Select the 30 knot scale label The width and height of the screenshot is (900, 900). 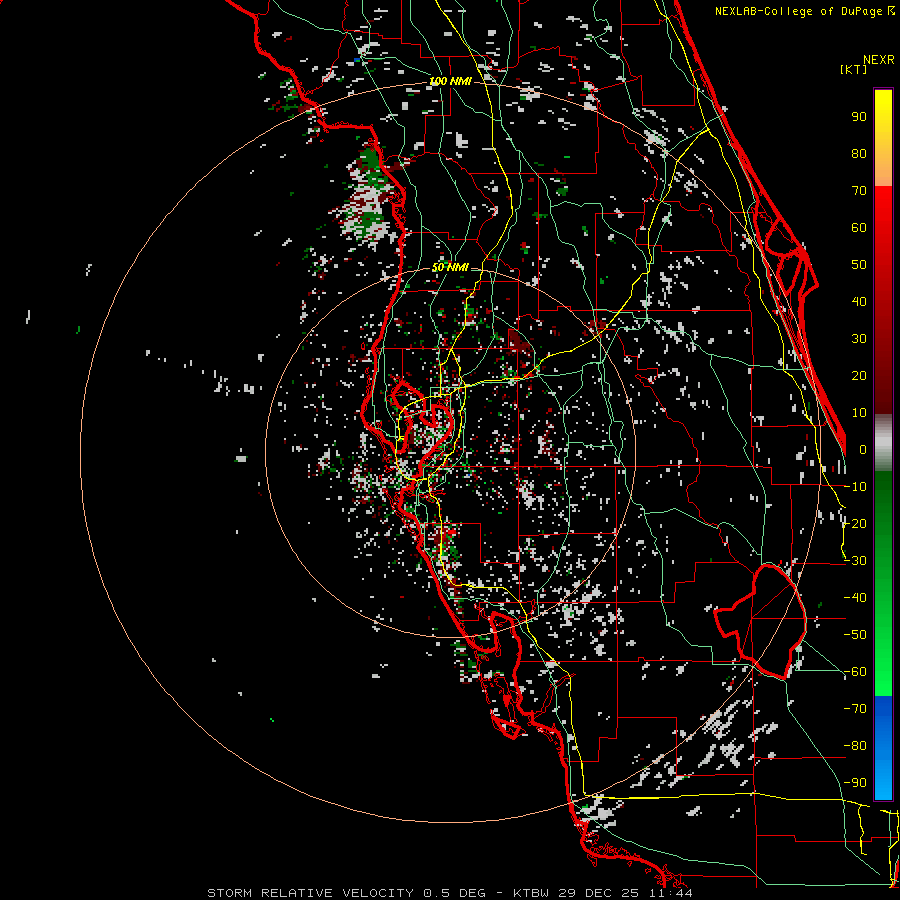859,339
